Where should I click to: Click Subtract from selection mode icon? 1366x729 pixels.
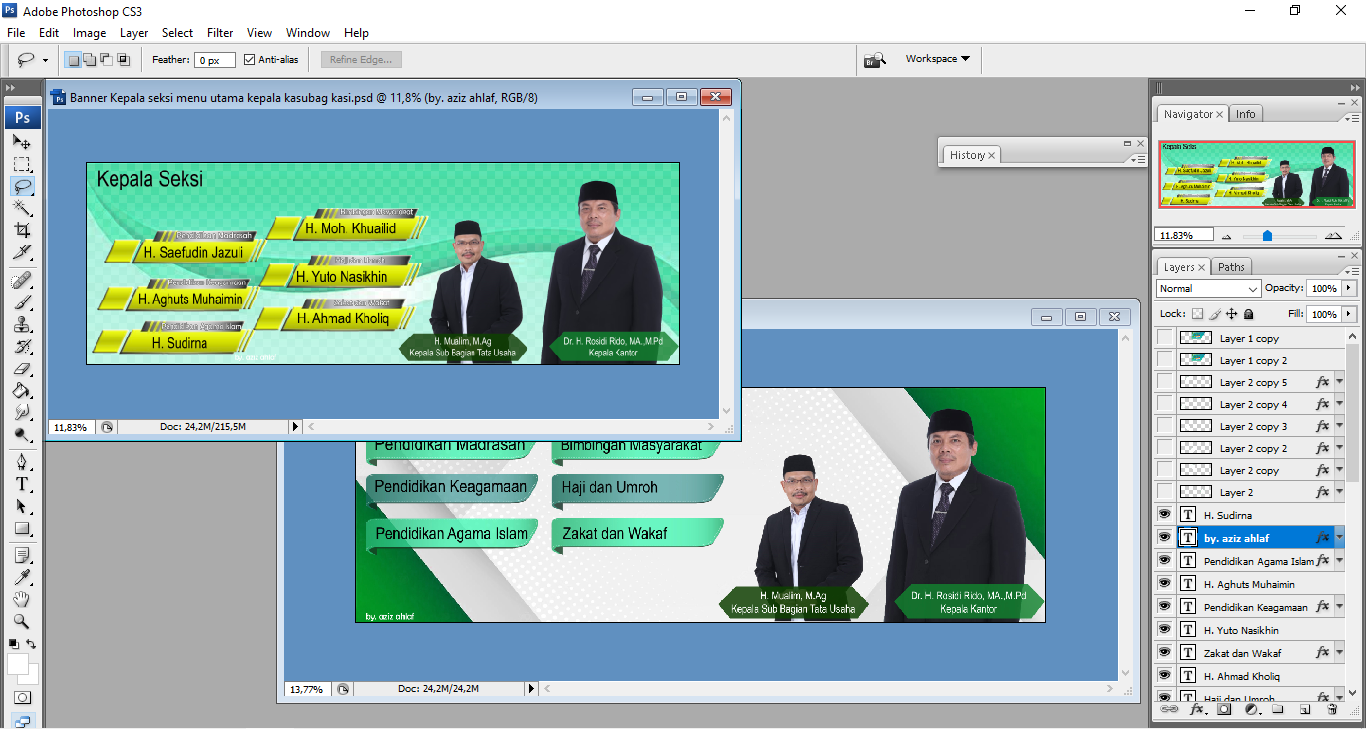tap(107, 60)
